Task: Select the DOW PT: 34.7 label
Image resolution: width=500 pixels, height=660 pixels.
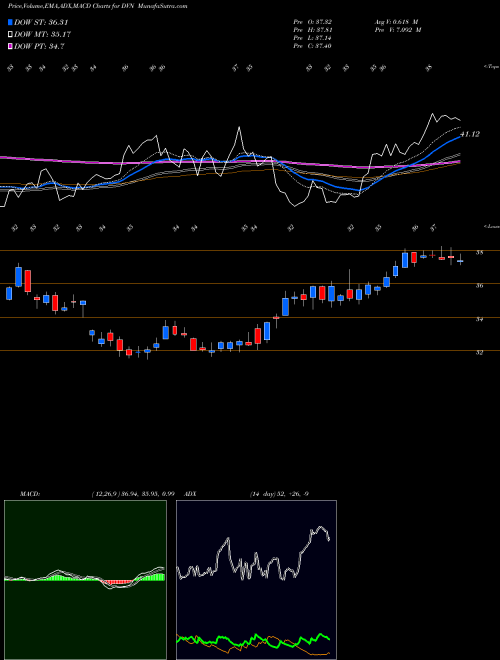Action: tap(39, 46)
